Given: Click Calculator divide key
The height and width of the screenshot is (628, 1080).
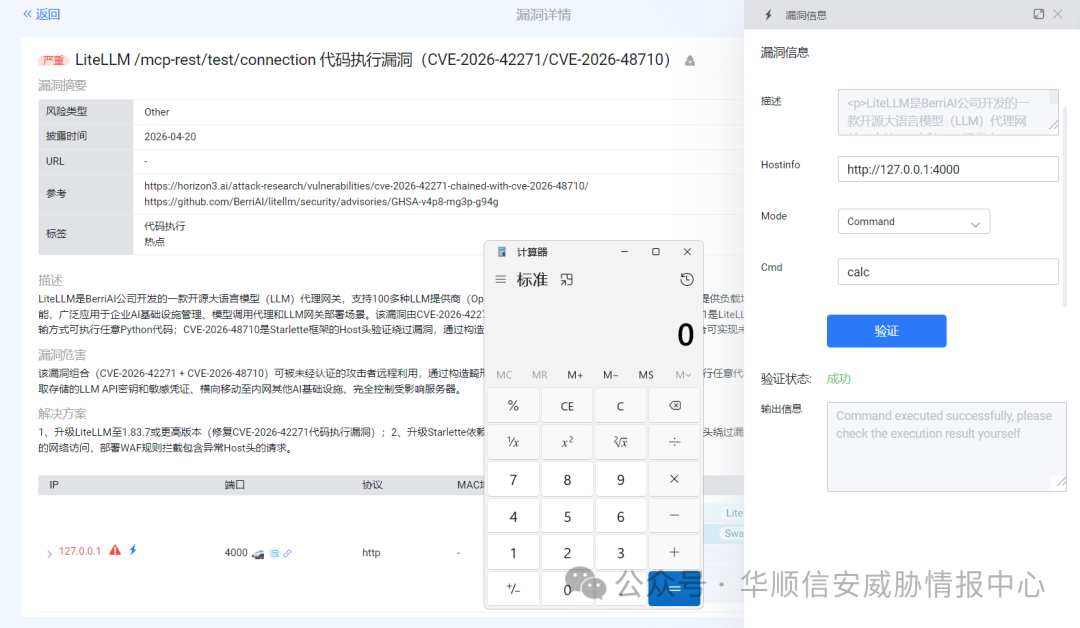Looking at the screenshot, I should click(674, 442).
